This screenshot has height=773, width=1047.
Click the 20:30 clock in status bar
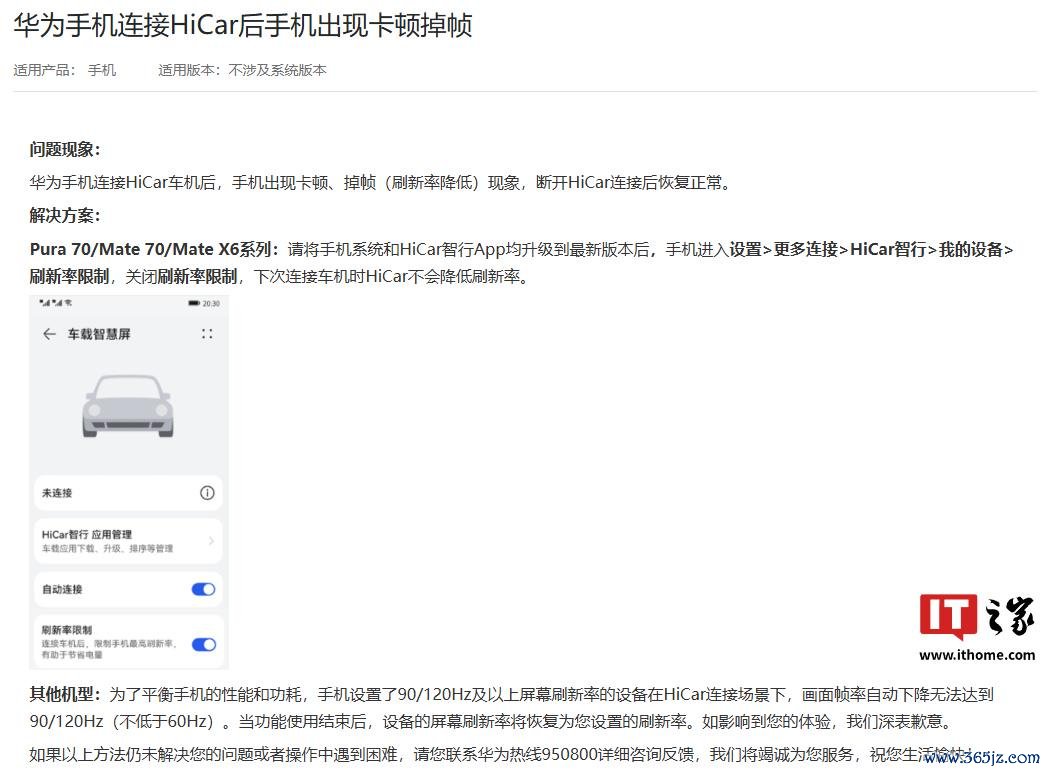tap(211, 303)
